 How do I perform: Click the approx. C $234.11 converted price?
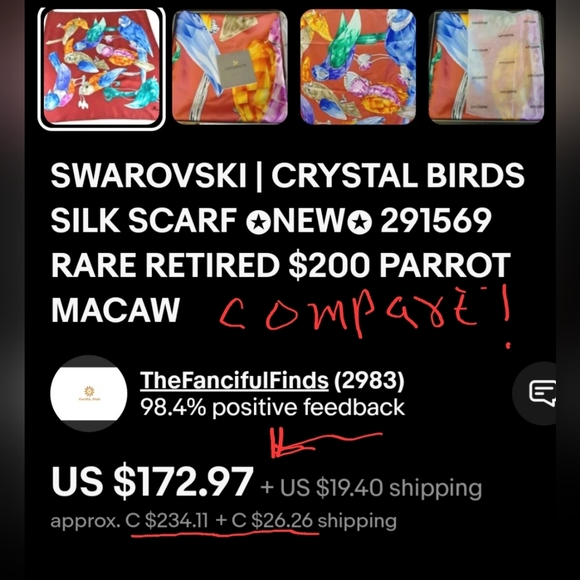click(x=129, y=521)
